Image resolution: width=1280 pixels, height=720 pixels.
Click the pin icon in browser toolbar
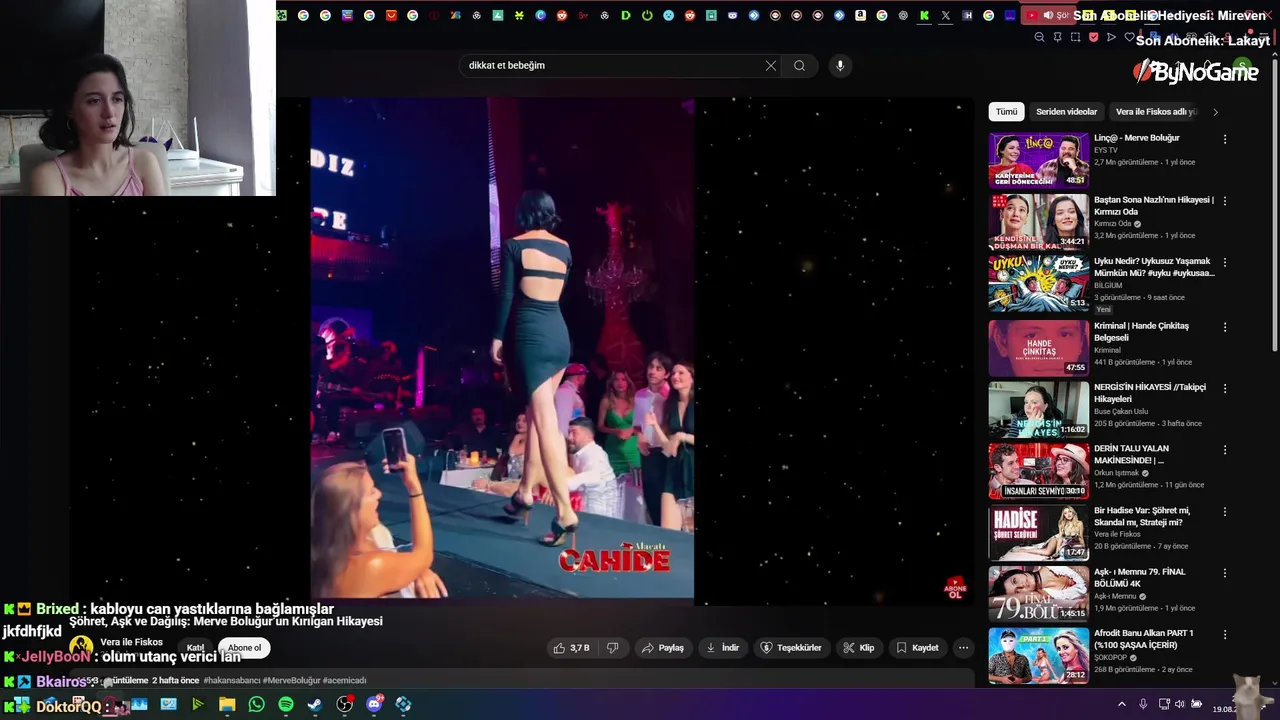(1057, 37)
